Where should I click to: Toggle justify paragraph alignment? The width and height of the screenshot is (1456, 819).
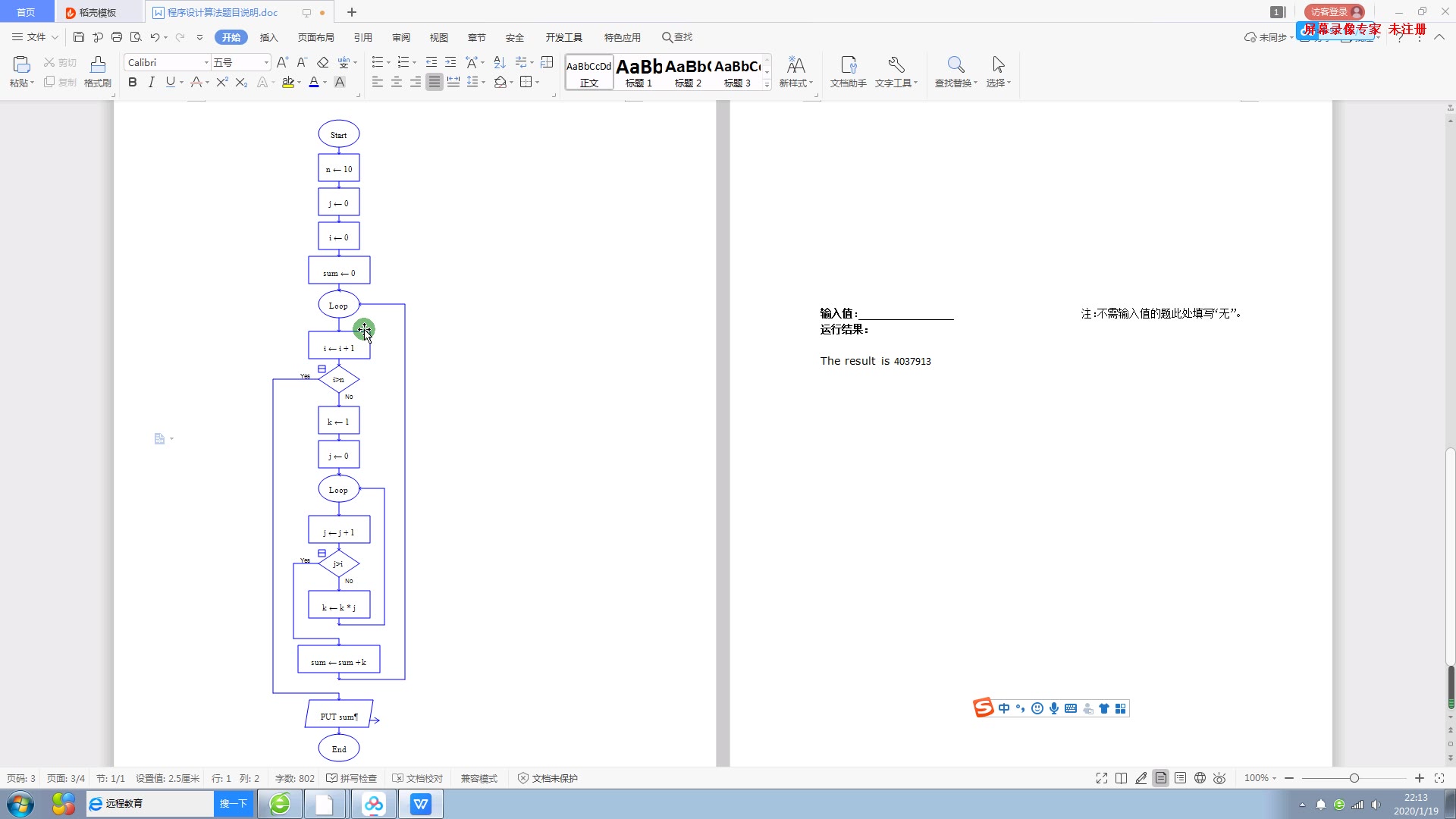434,82
